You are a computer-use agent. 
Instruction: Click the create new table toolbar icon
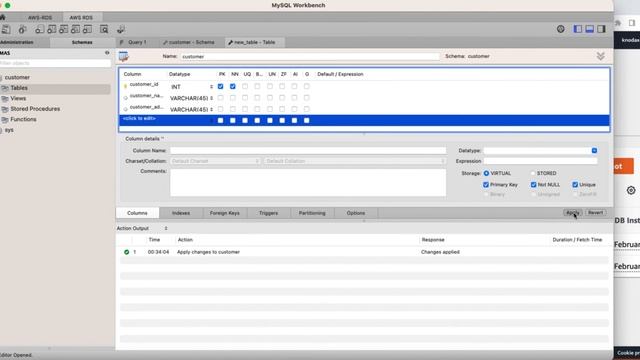coord(51,29)
